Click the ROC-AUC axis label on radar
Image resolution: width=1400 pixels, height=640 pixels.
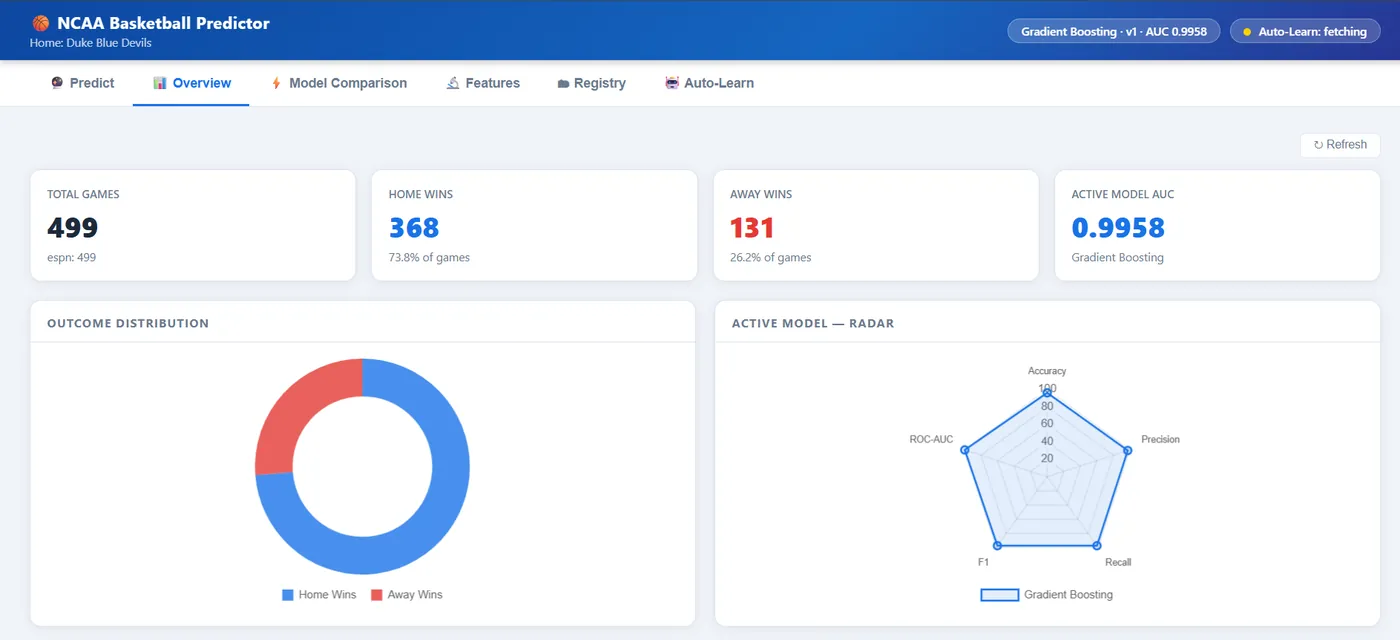[931, 440]
